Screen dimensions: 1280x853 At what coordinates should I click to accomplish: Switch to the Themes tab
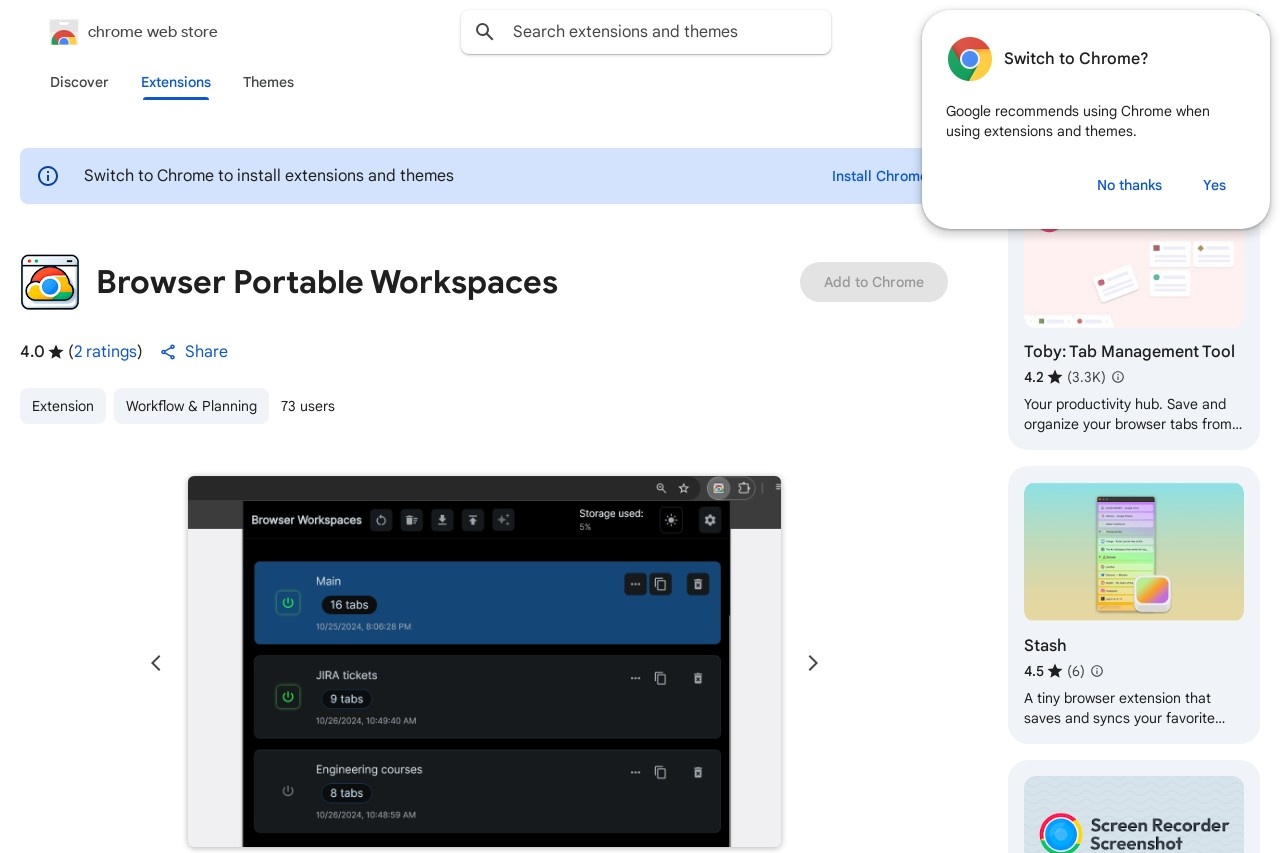click(x=268, y=82)
